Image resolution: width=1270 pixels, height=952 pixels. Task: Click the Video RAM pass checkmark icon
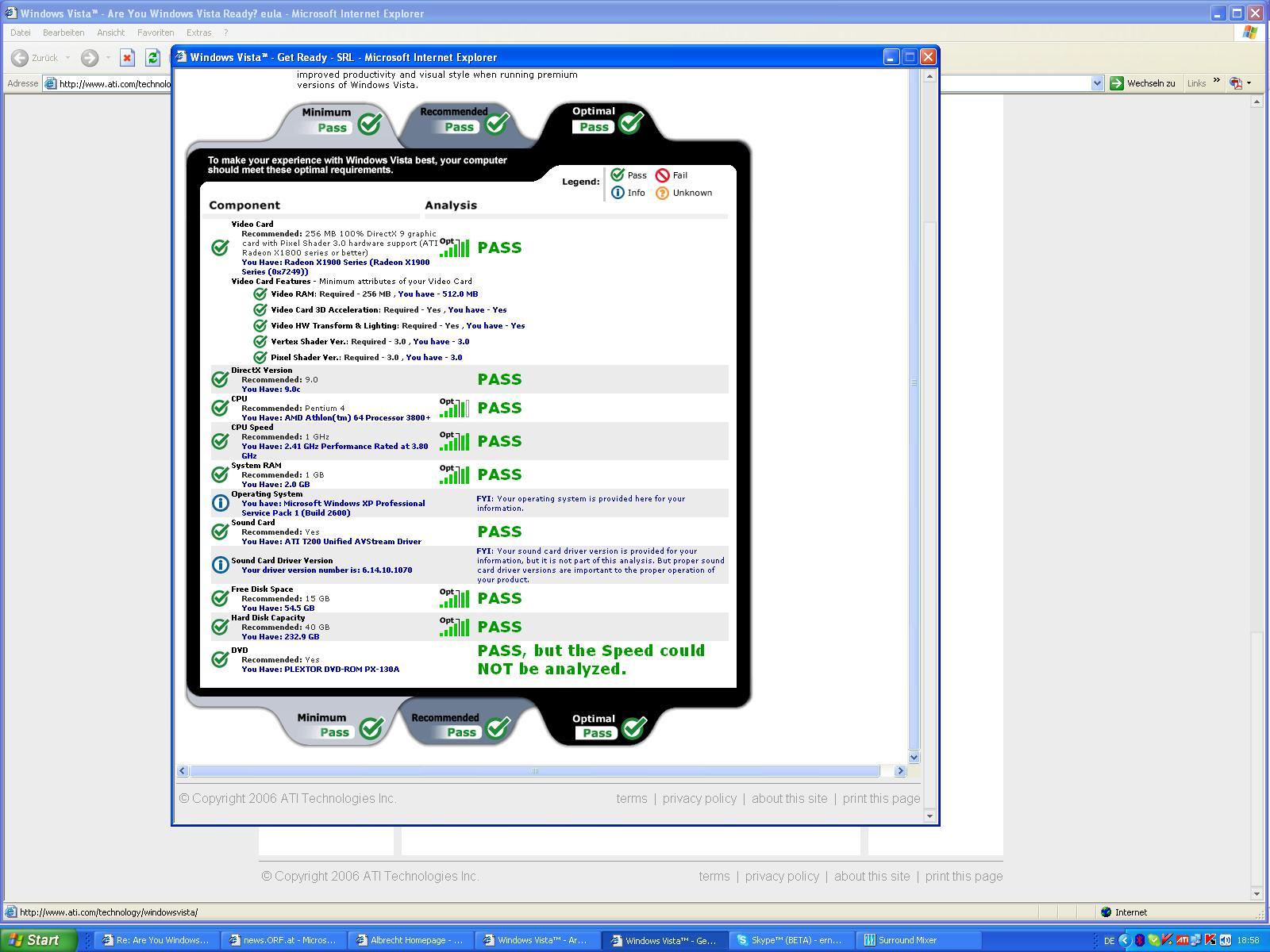(260, 294)
